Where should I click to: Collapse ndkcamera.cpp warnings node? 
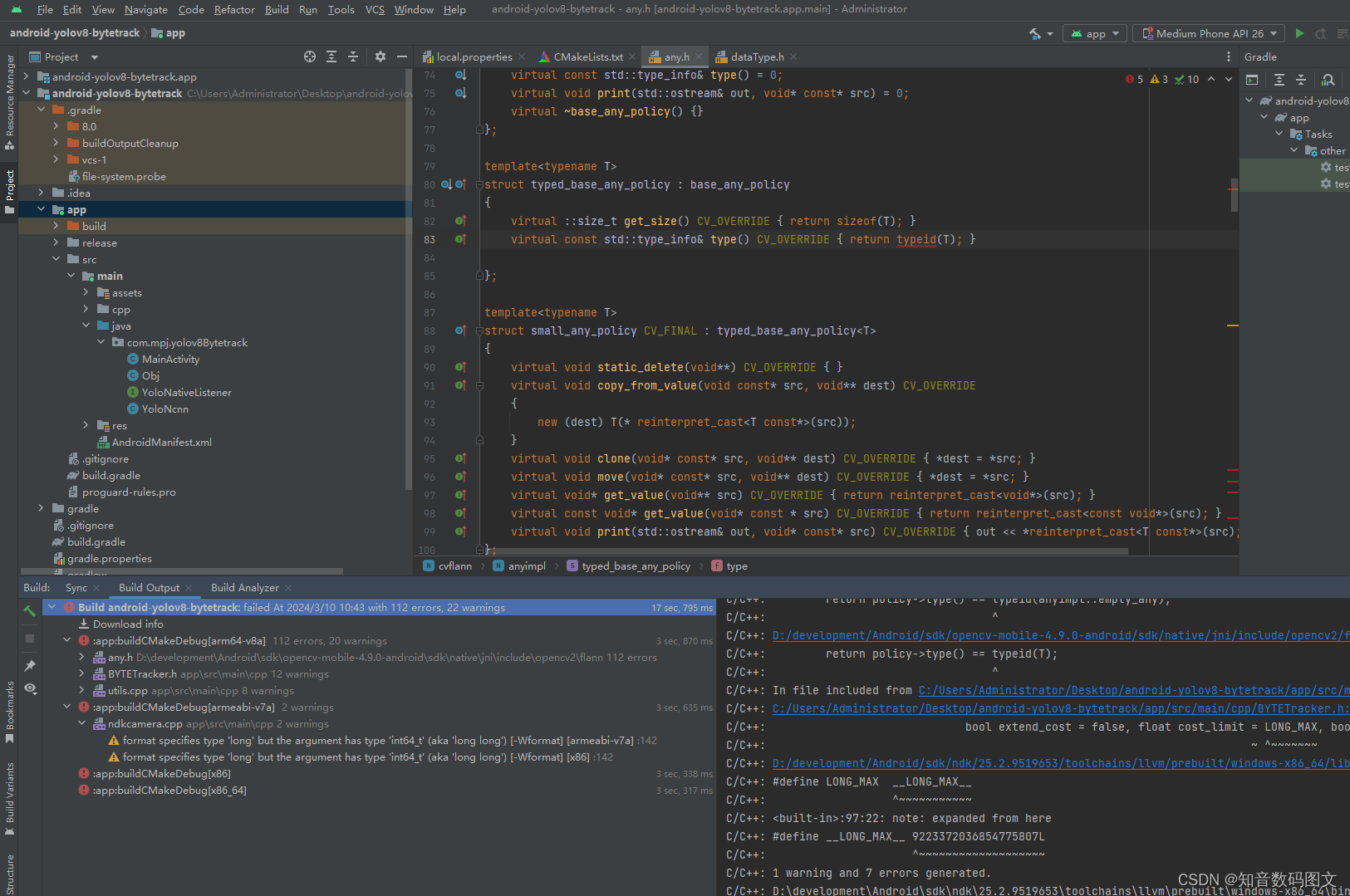[x=81, y=724]
